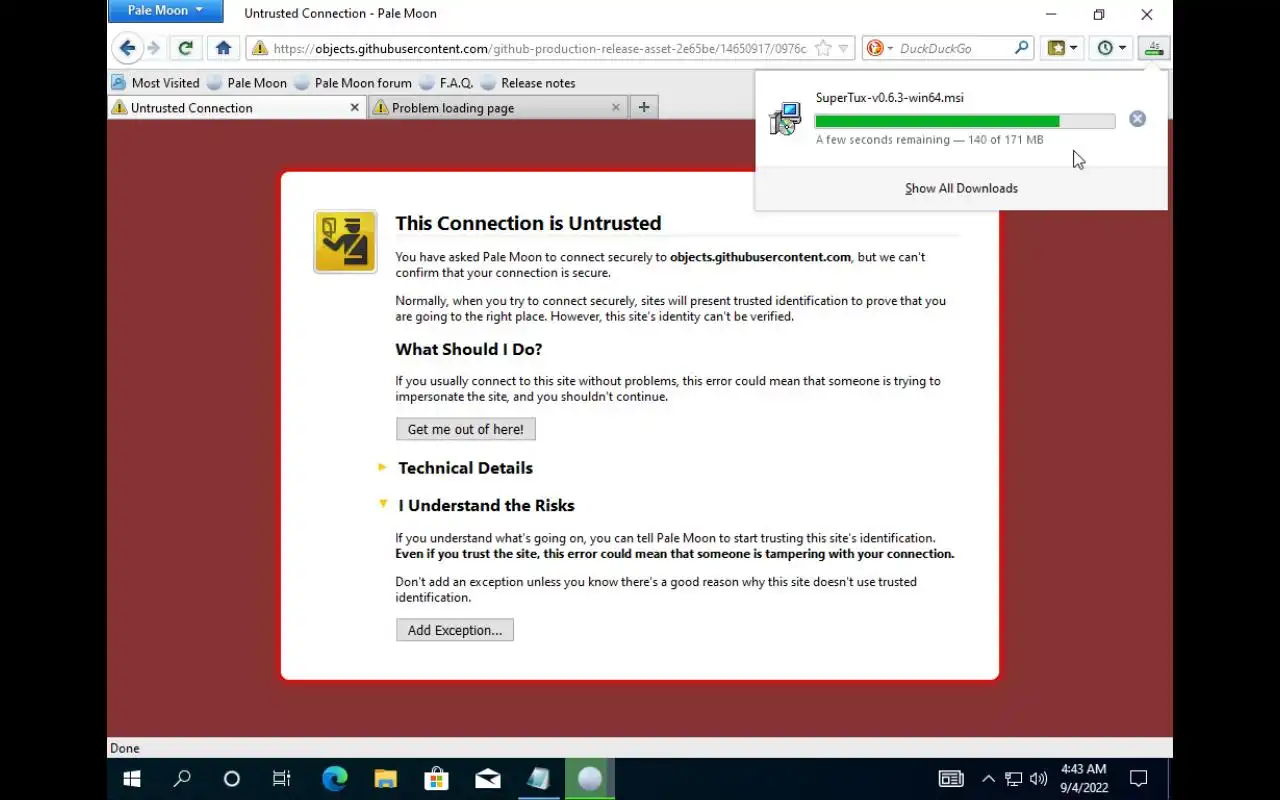Image resolution: width=1280 pixels, height=800 pixels.
Task: Click the Pale Moon taskbar icon
Action: point(590,779)
